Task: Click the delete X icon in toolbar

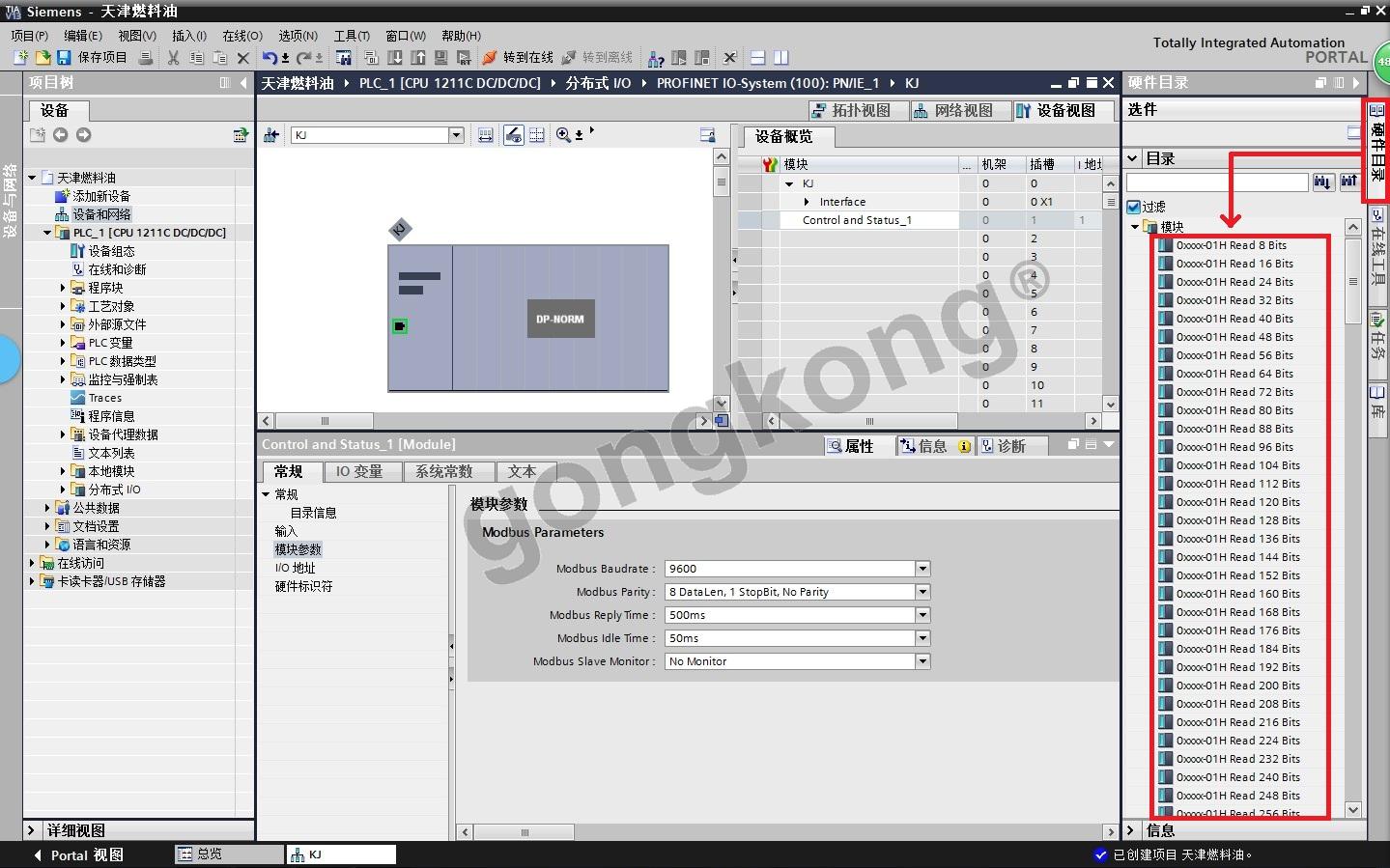Action: pyautogui.click(x=243, y=58)
